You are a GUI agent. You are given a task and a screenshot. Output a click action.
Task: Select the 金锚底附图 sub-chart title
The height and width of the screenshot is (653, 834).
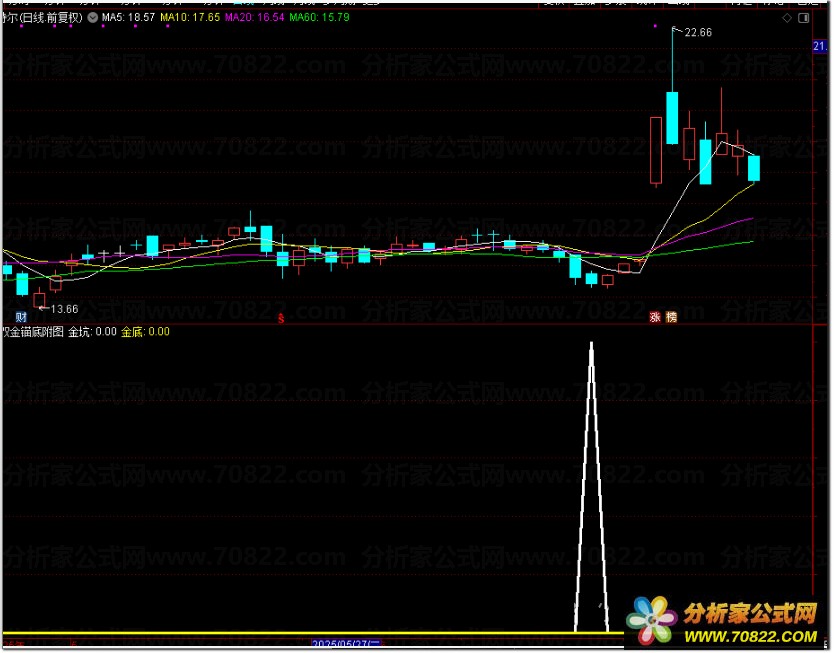[x=33, y=332]
